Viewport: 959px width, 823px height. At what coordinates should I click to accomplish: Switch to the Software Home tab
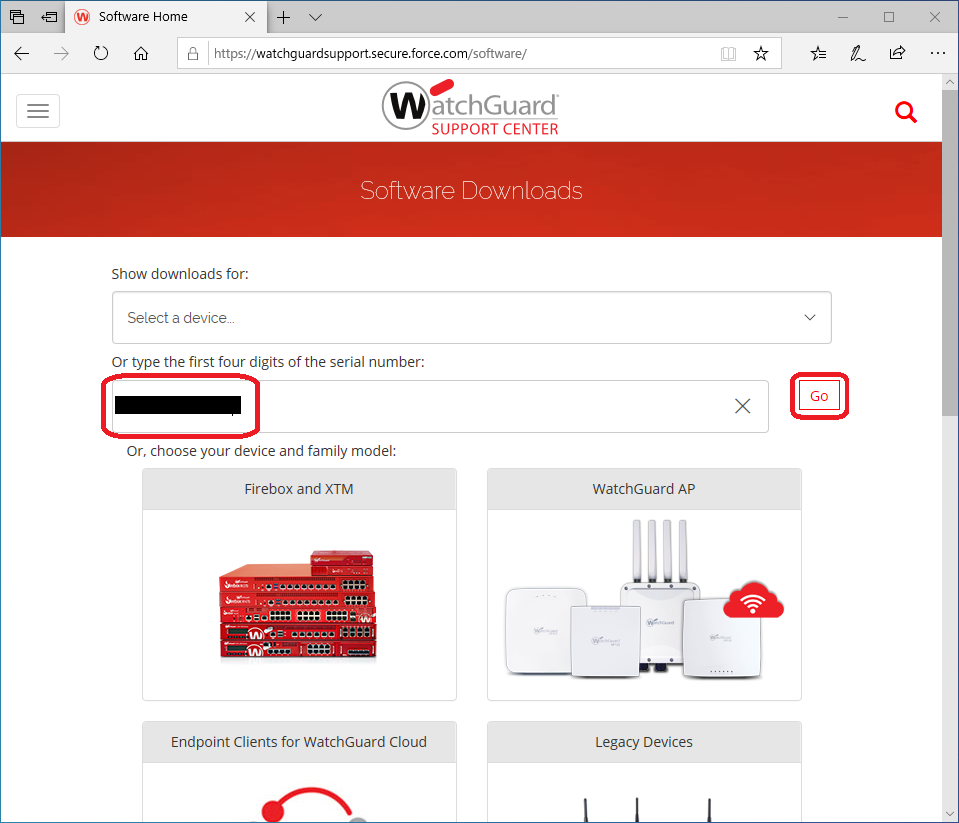(x=165, y=17)
